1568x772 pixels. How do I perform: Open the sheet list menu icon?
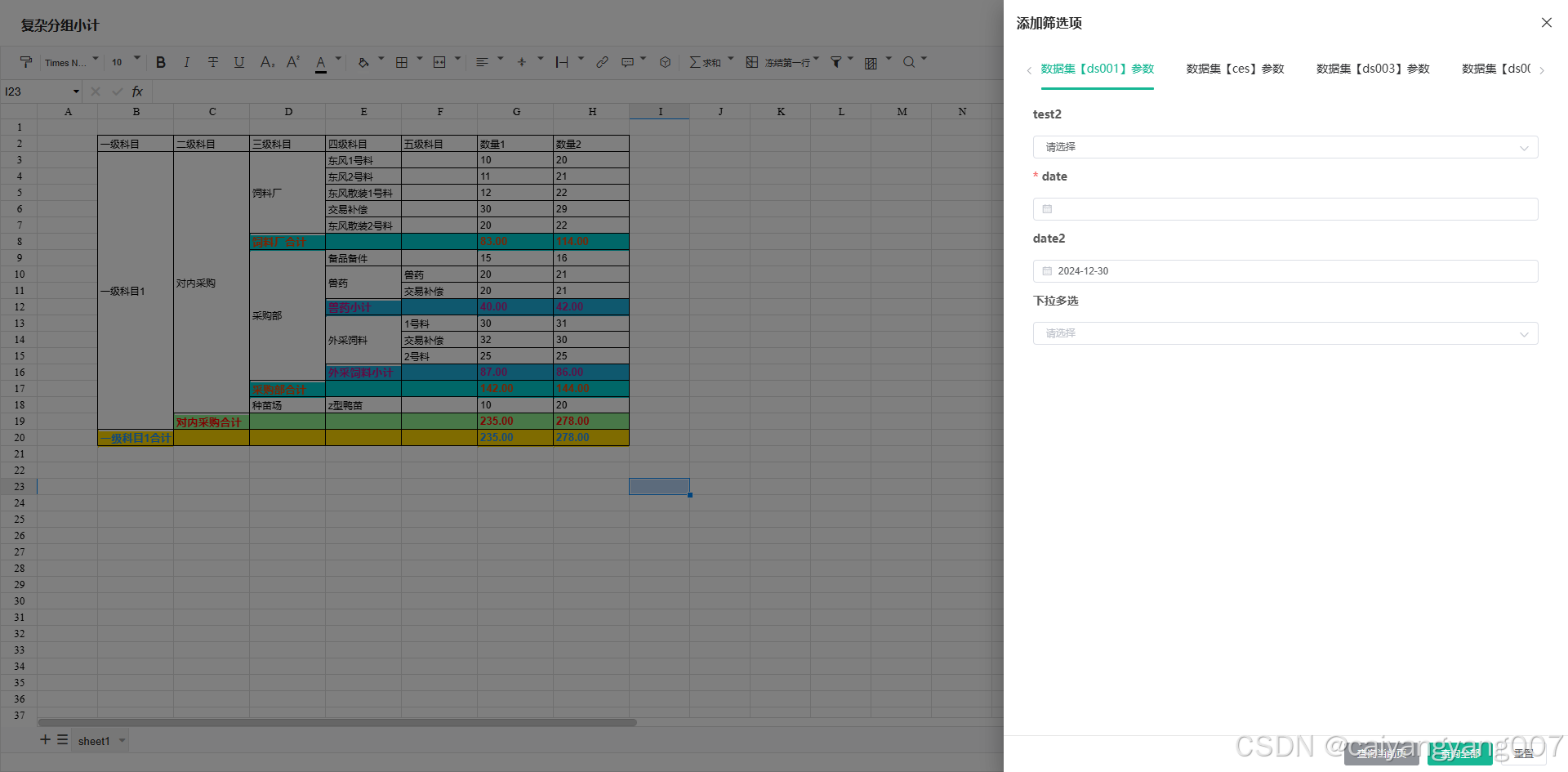point(62,739)
